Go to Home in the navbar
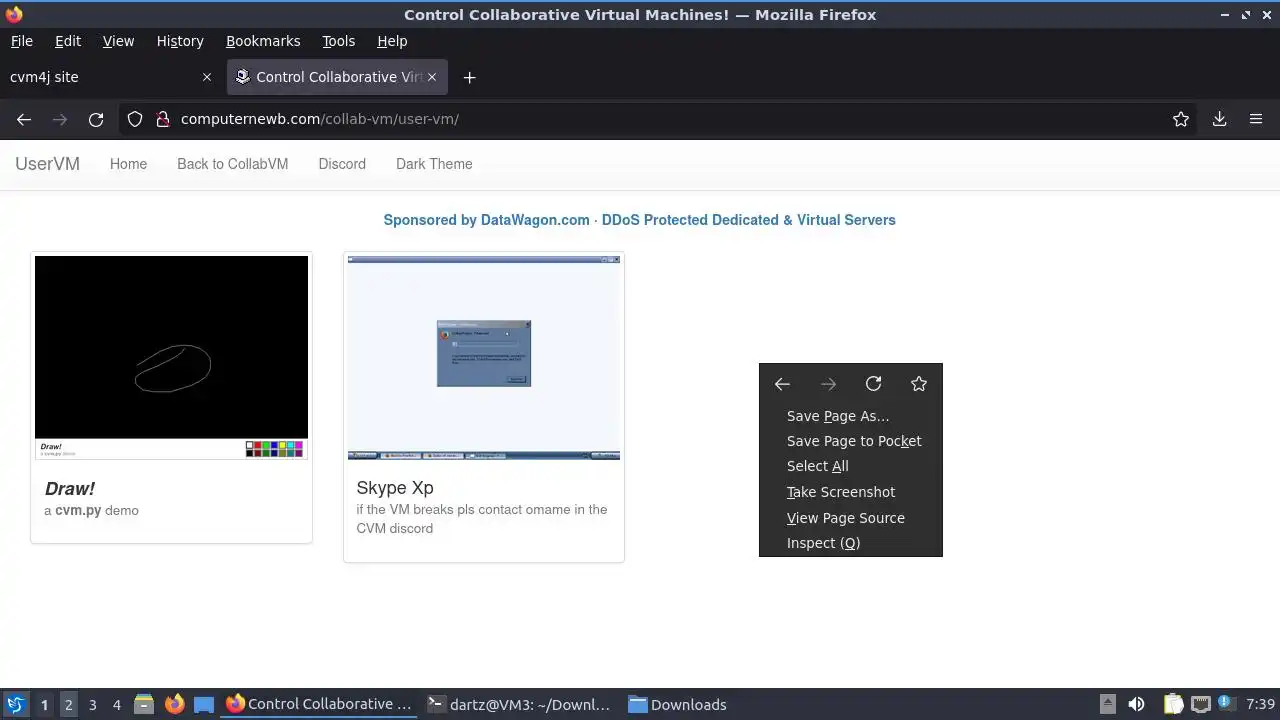This screenshot has height=720, width=1280. [x=128, y=164]
